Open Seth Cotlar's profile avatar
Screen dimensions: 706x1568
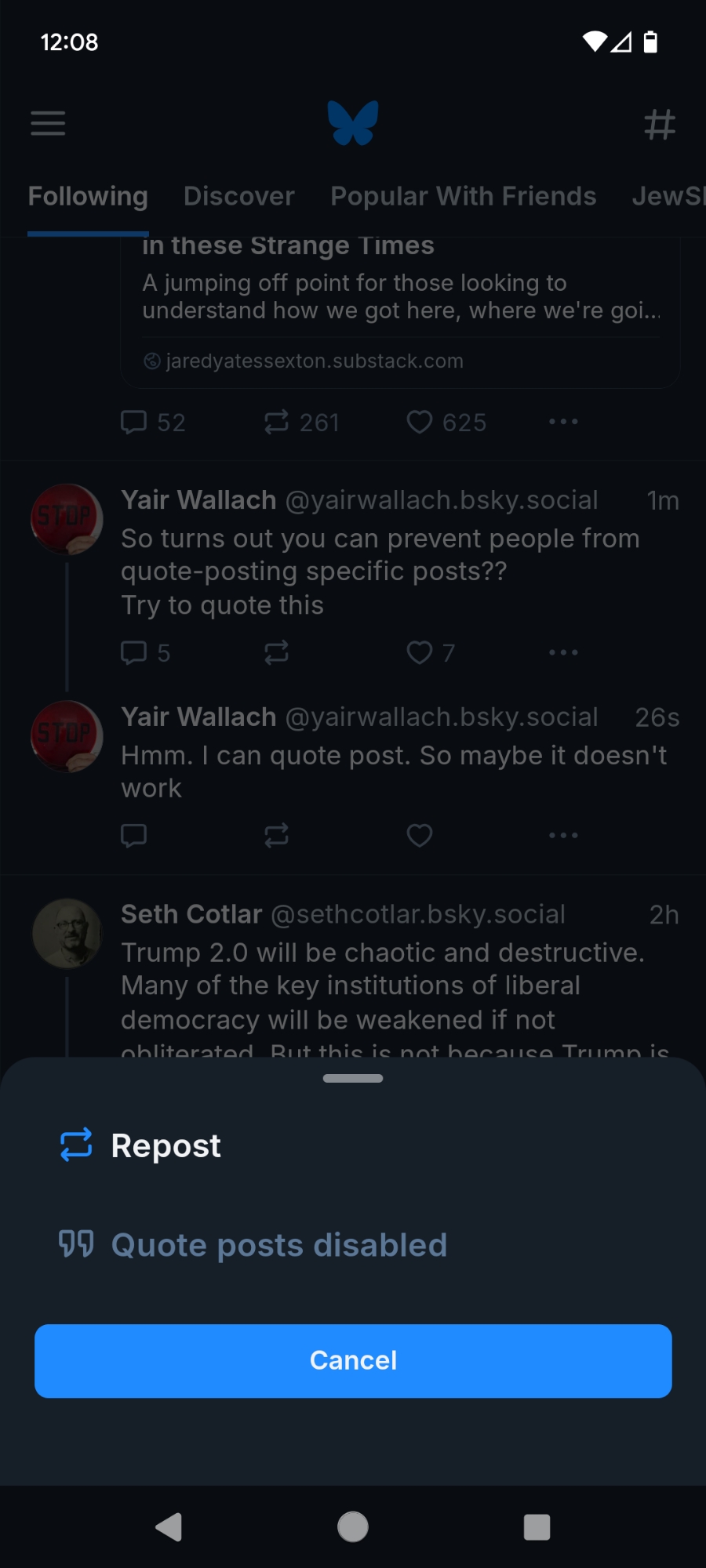tap(67, 933)
